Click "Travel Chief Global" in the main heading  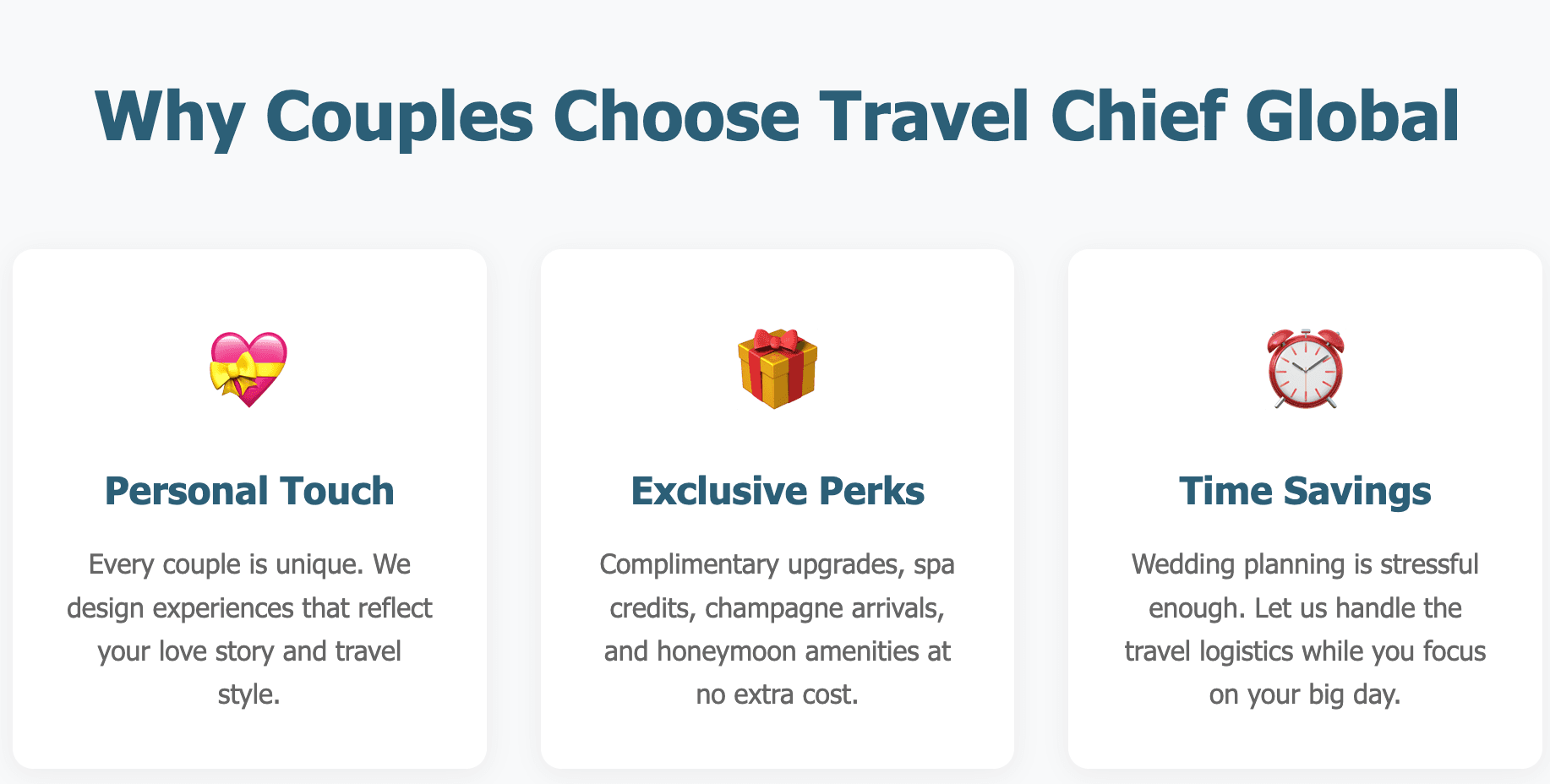(1139, 117)
